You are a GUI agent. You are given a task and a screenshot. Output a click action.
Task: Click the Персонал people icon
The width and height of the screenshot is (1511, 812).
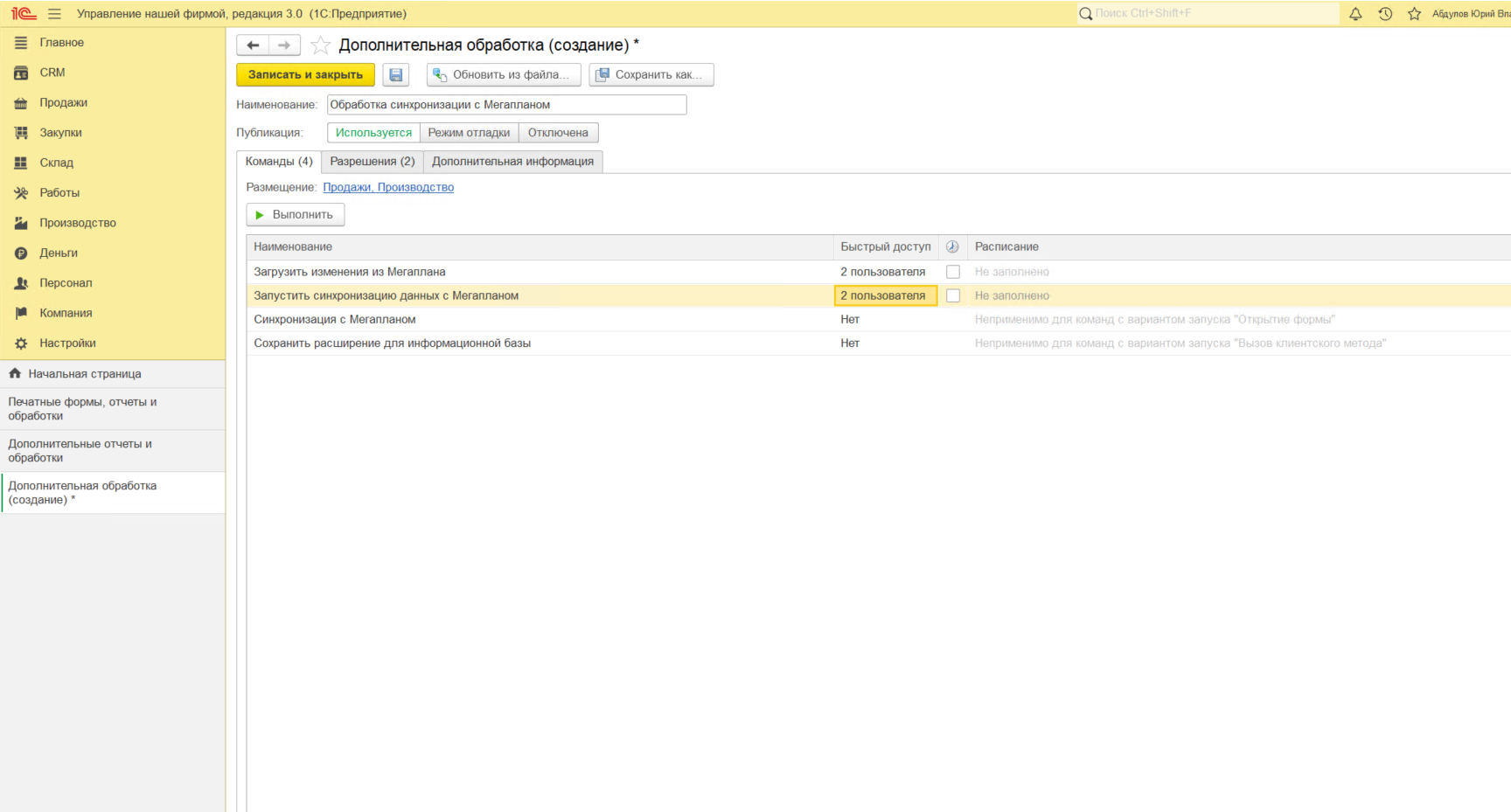tap(21, 283)
